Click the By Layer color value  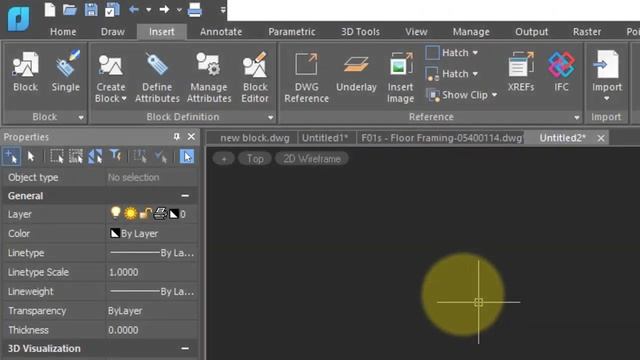pyautogui.click(x=139, y=233)
